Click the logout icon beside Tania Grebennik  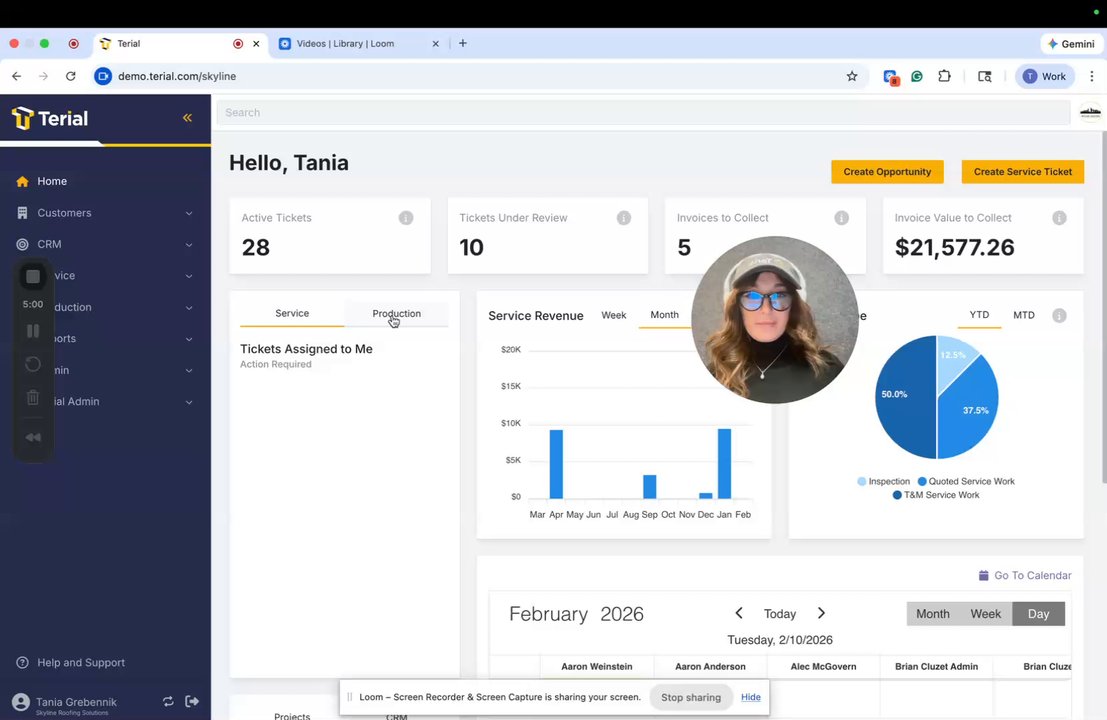[192, 701]
